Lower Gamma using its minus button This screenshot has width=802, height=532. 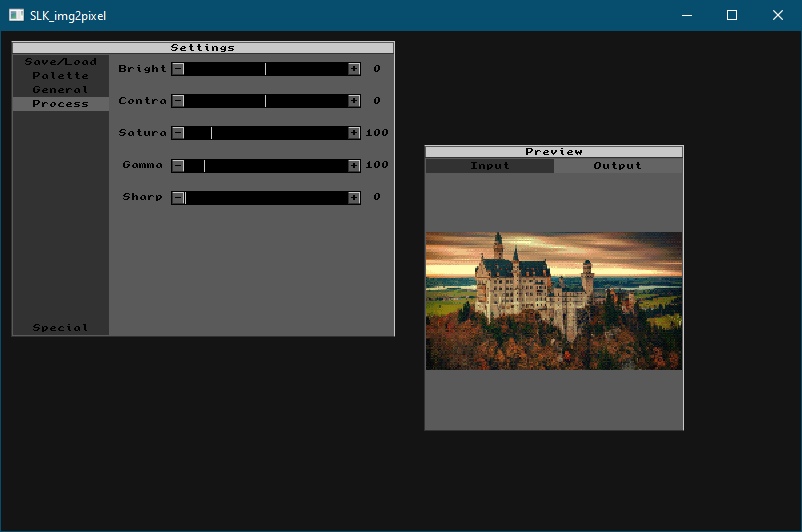pyautogui.click(x=178, y=165)
